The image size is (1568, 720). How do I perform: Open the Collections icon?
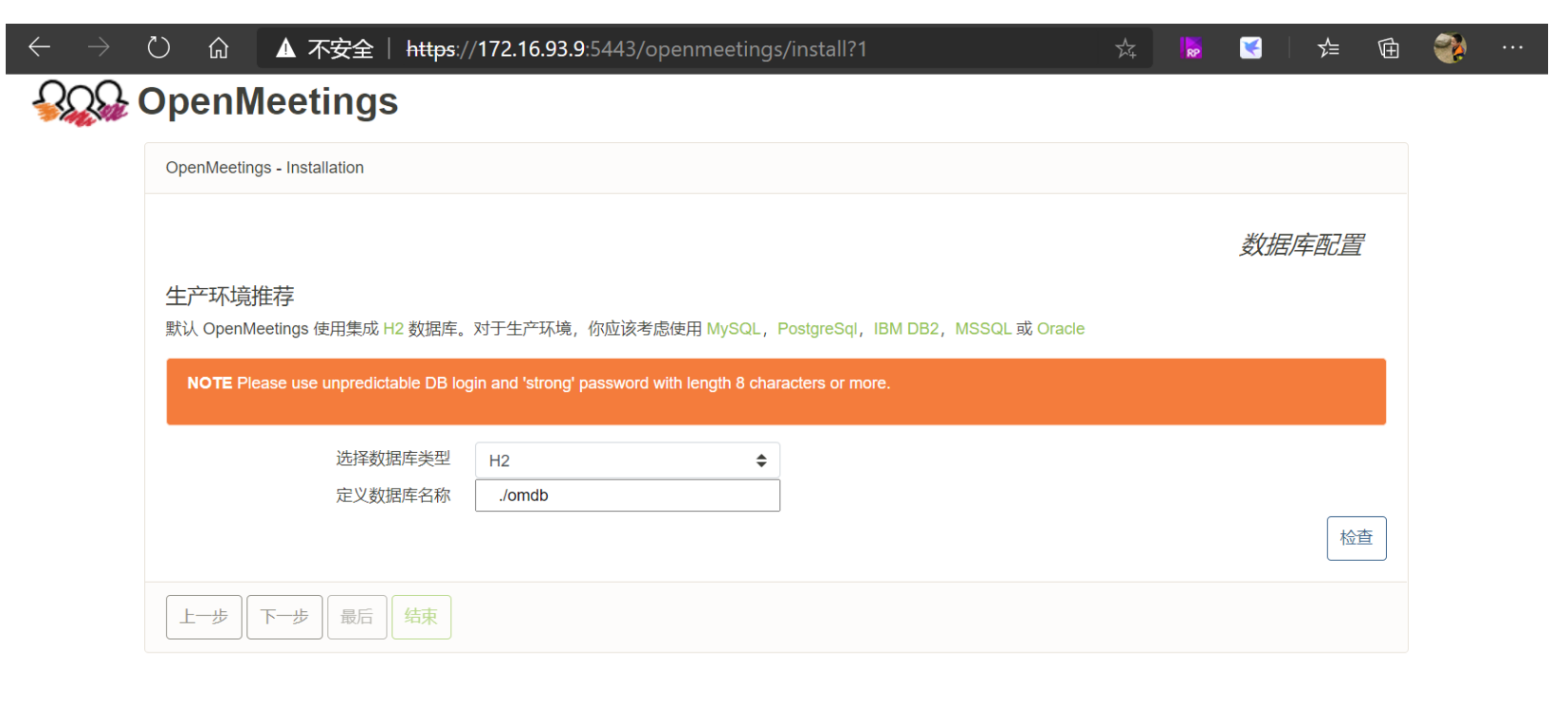1388,48
